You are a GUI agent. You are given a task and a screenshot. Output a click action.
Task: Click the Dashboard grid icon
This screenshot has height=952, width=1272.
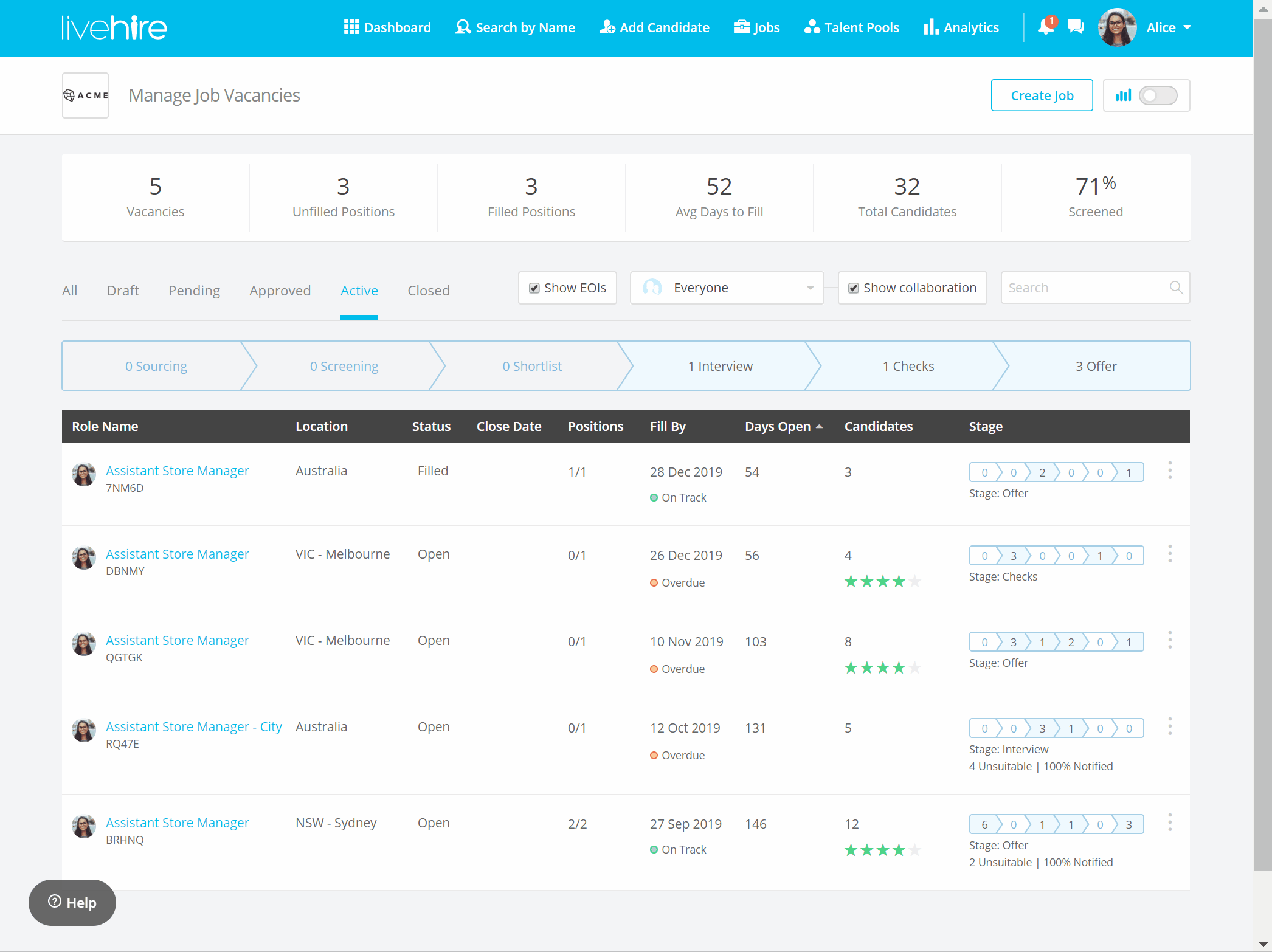tap(351, 27)
